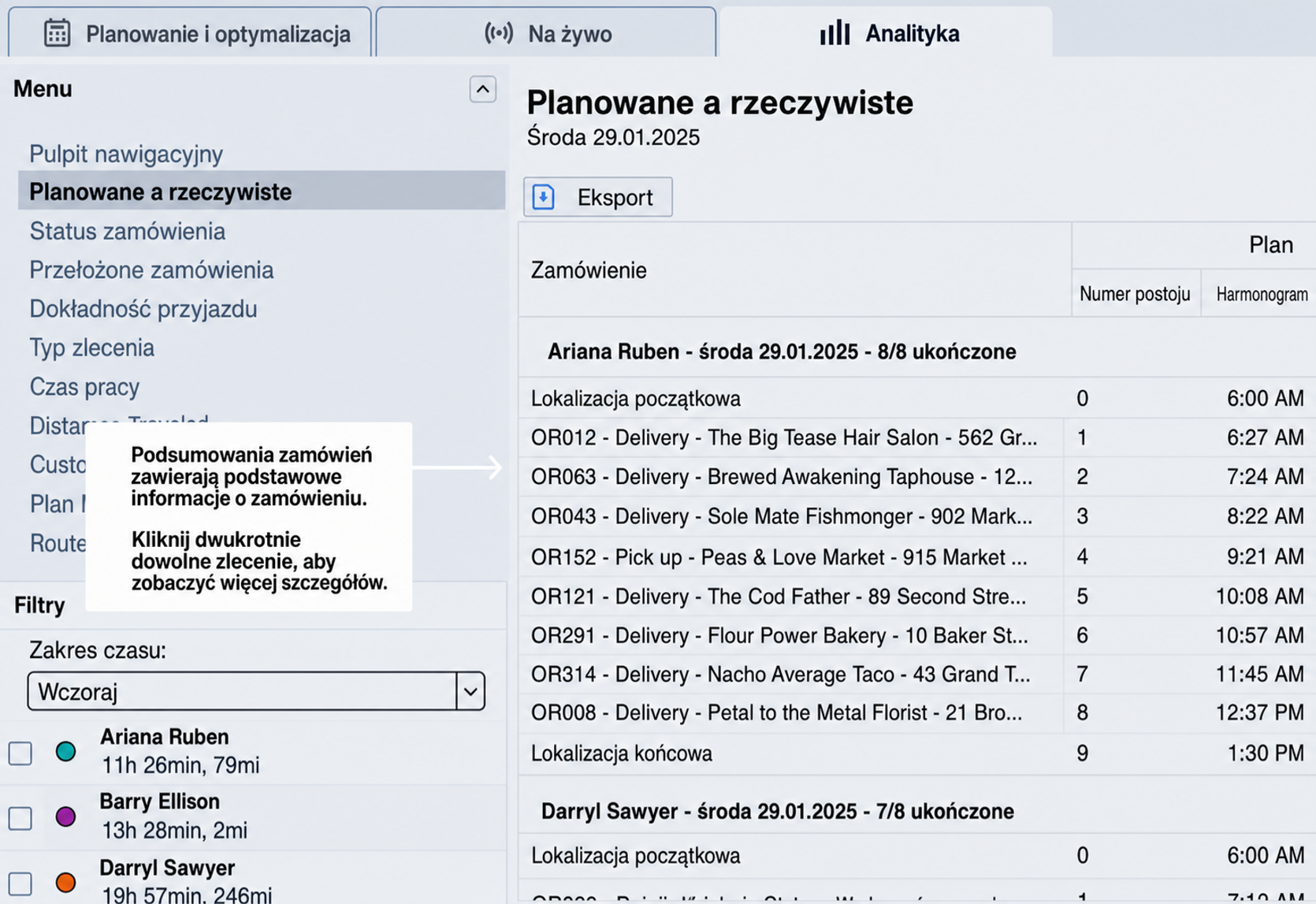The height and width of the screenshot is (904, 1316).
Task: Select Ariana Ruben driver name in filters
Action: pyautogui.click(x=165, y=737)
